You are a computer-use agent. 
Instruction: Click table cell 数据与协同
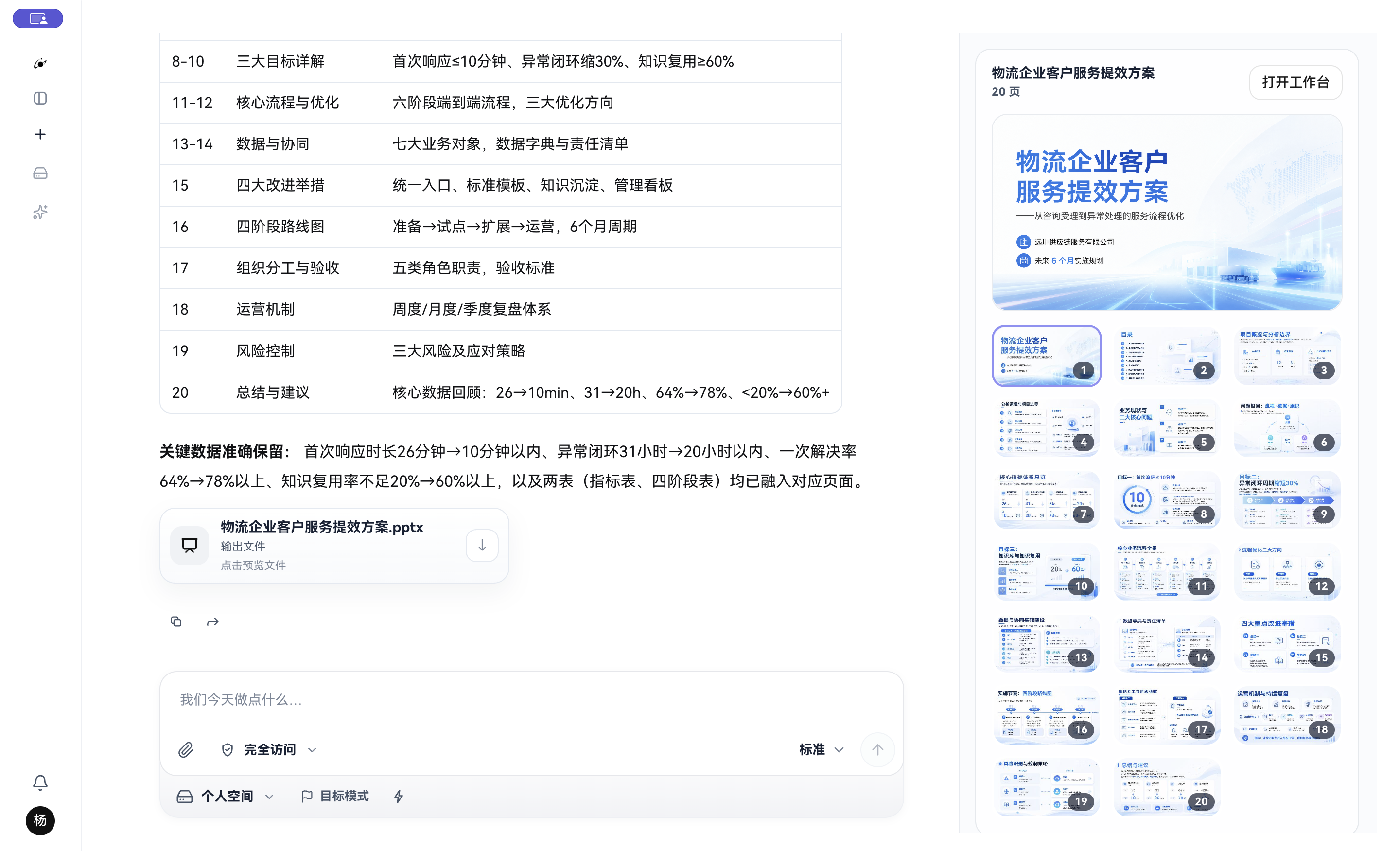tap(273, 144)
